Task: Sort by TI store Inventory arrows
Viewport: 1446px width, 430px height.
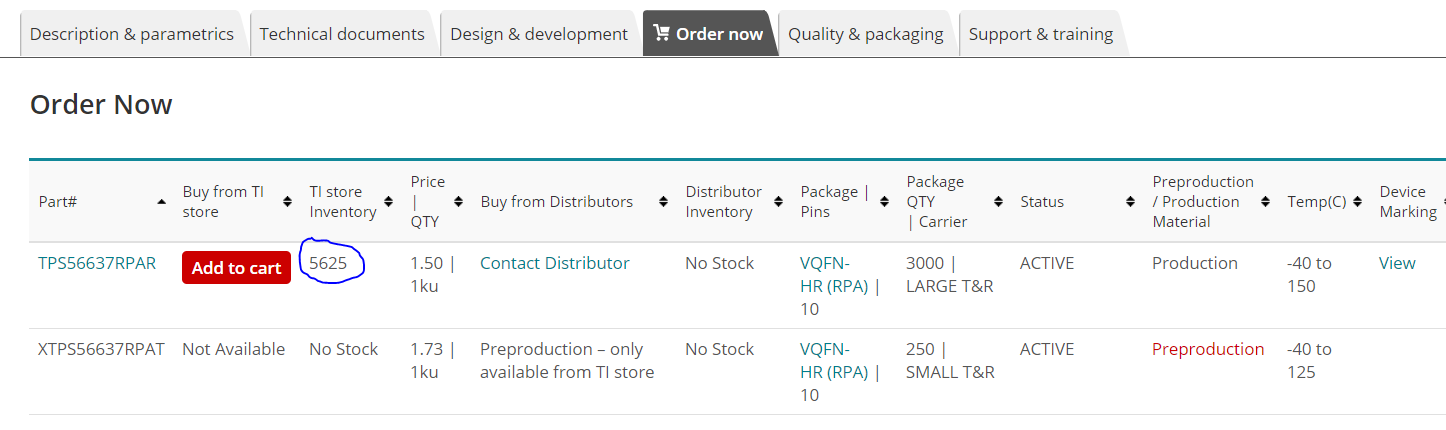Action: coord(388,202)
